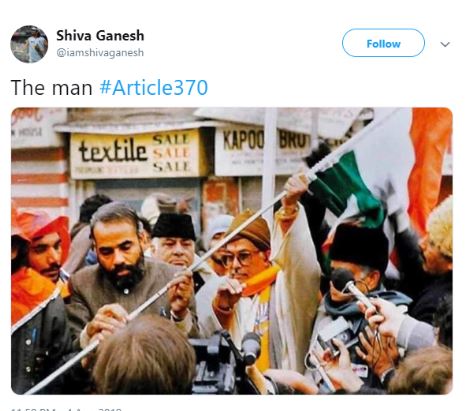Click the tweet text 'The man'

(52, 88)
